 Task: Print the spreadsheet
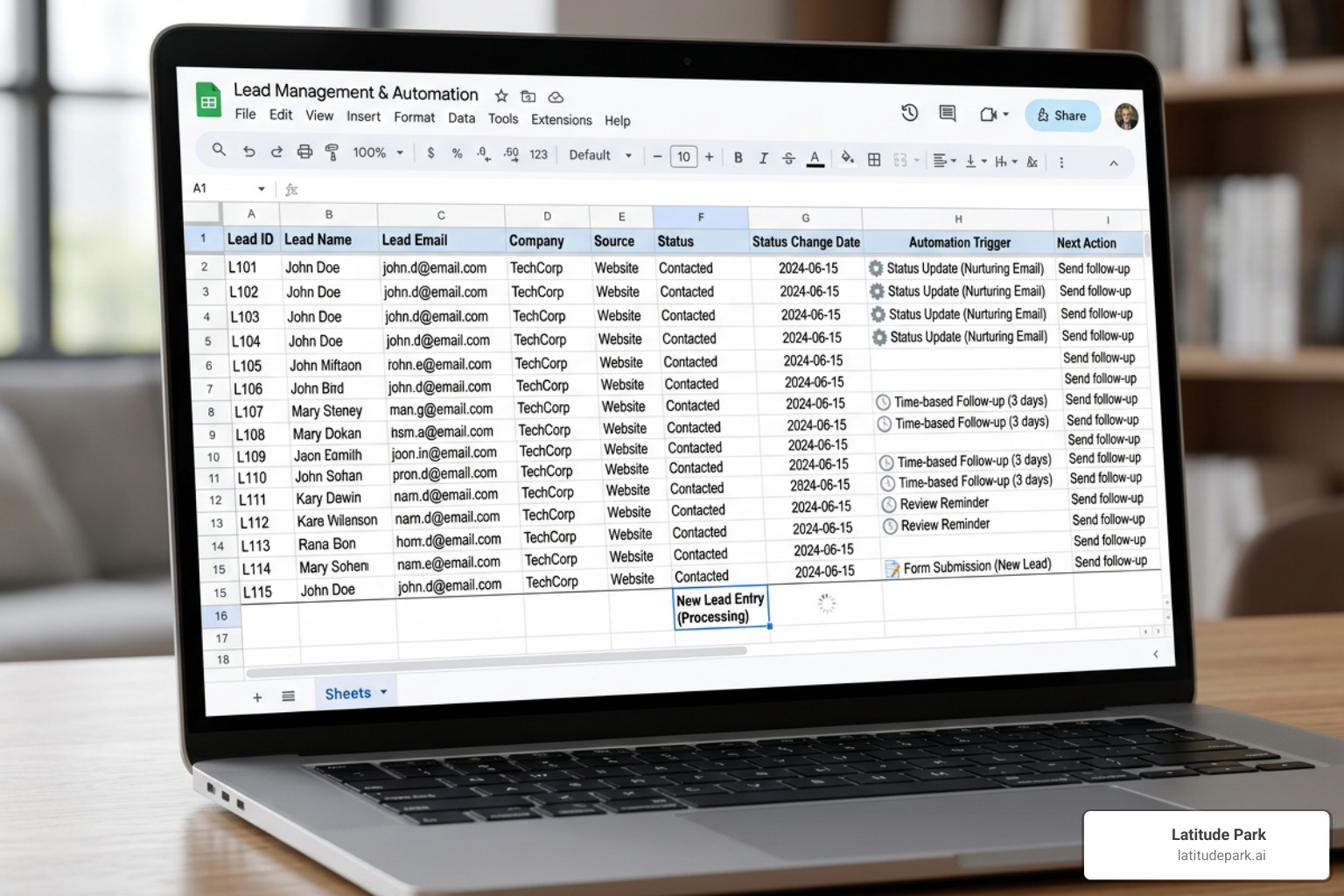coord(304,151)
